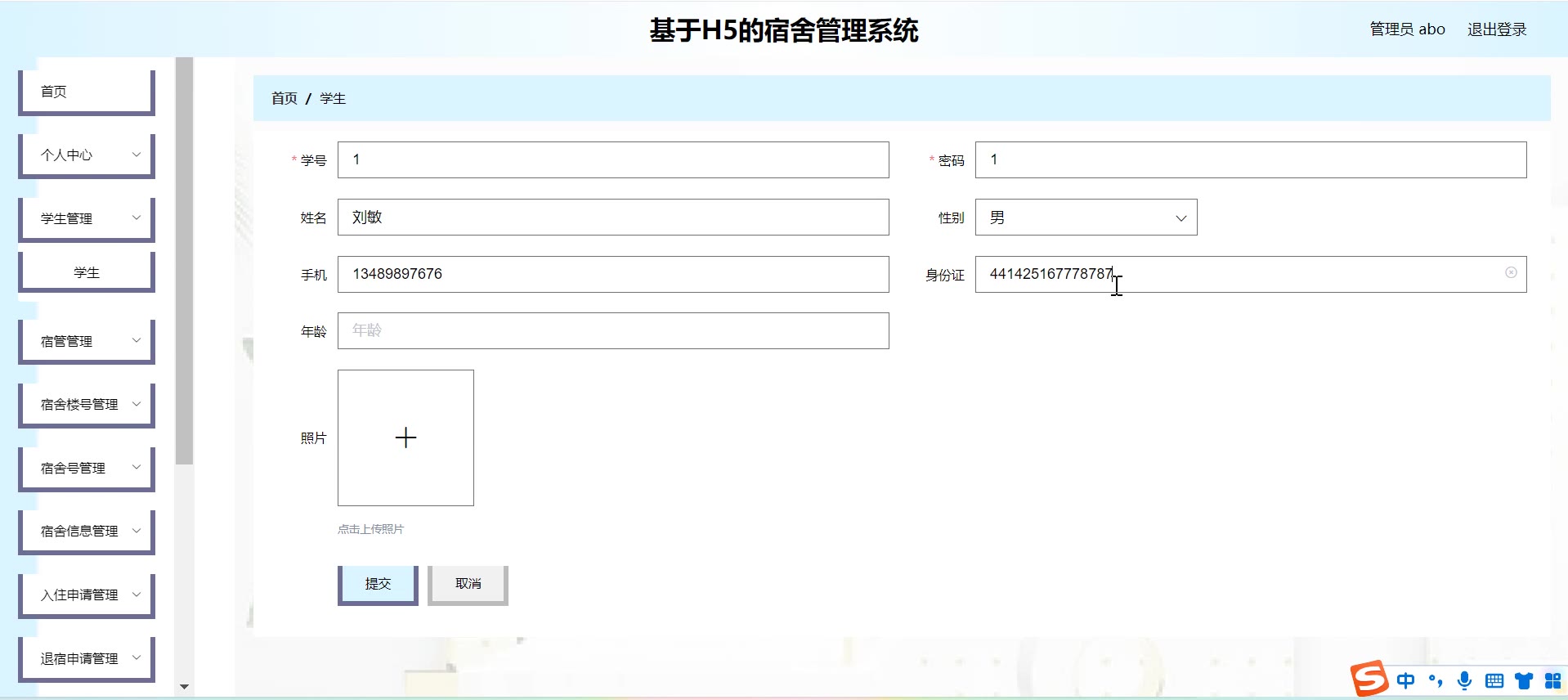The height and width of the screenshot is (700, 1568).
Task: Open the 性别 gender dropdown
Action: coord(1086,218)
